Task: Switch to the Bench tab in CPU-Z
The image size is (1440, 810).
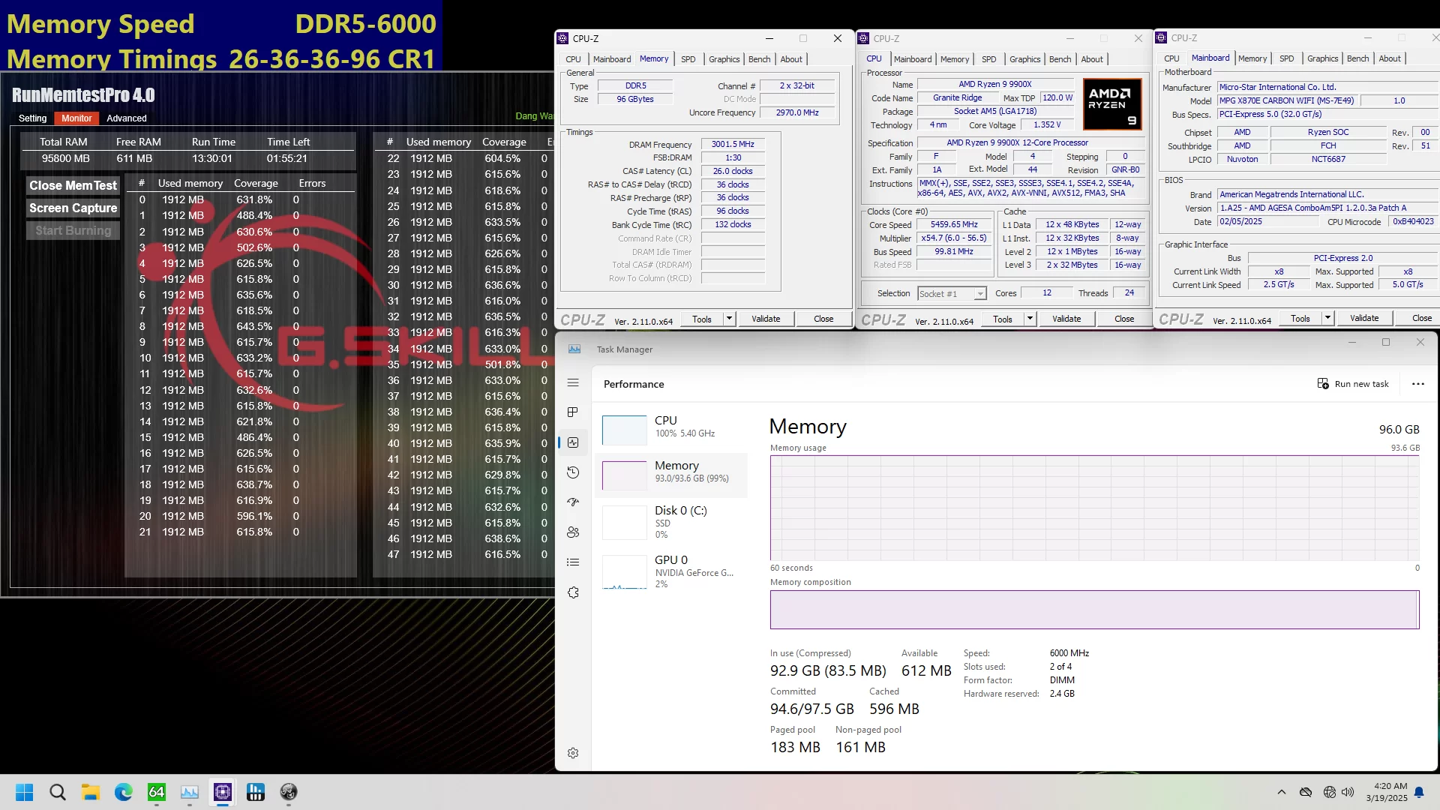Action: tap(760, 59)
